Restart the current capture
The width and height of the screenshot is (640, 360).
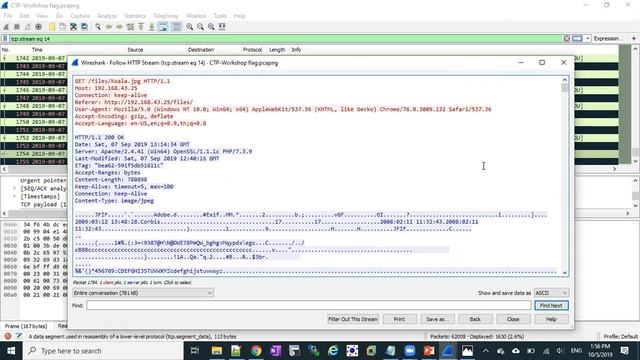(27, 27)
